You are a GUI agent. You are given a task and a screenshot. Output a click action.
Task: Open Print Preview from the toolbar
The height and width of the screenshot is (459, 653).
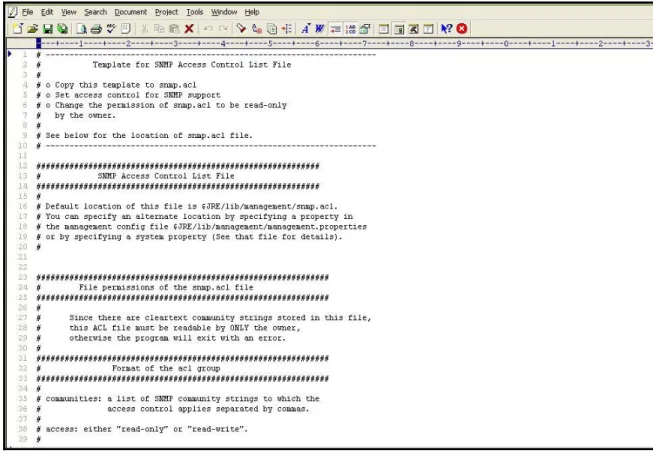tap(82, 29)
